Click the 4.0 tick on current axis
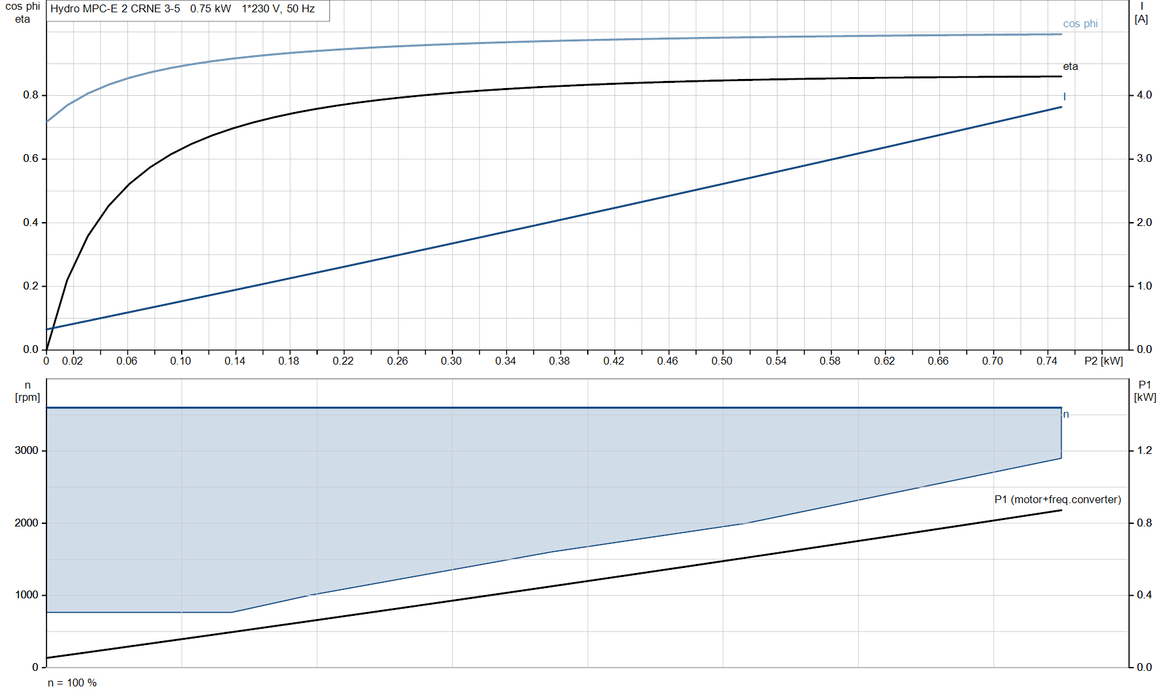This screenshot has width=1162, height=700. tap(1144, 95)
